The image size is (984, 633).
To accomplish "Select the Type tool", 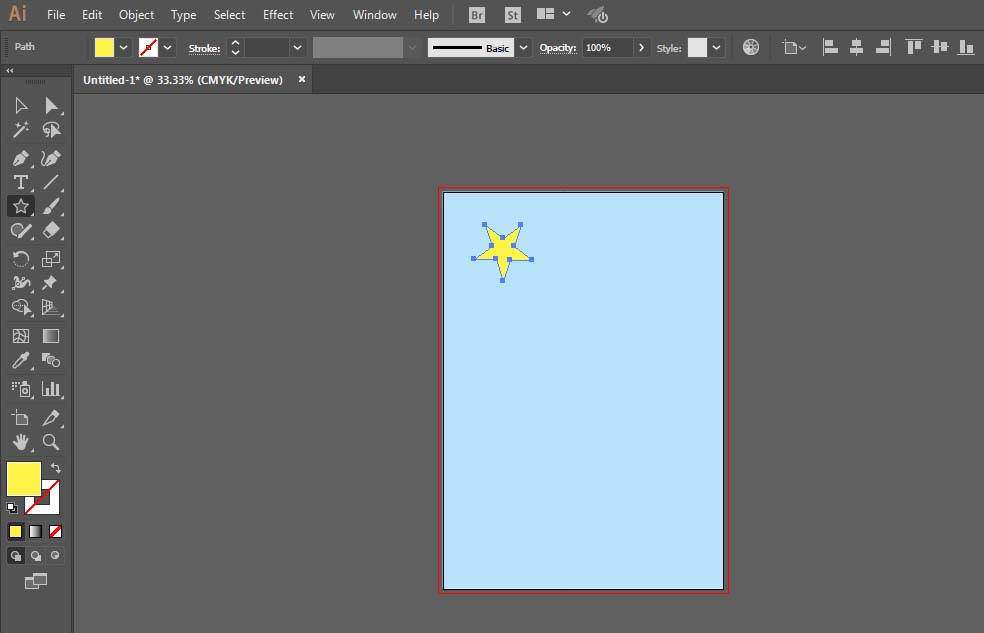I will (20, 182).
